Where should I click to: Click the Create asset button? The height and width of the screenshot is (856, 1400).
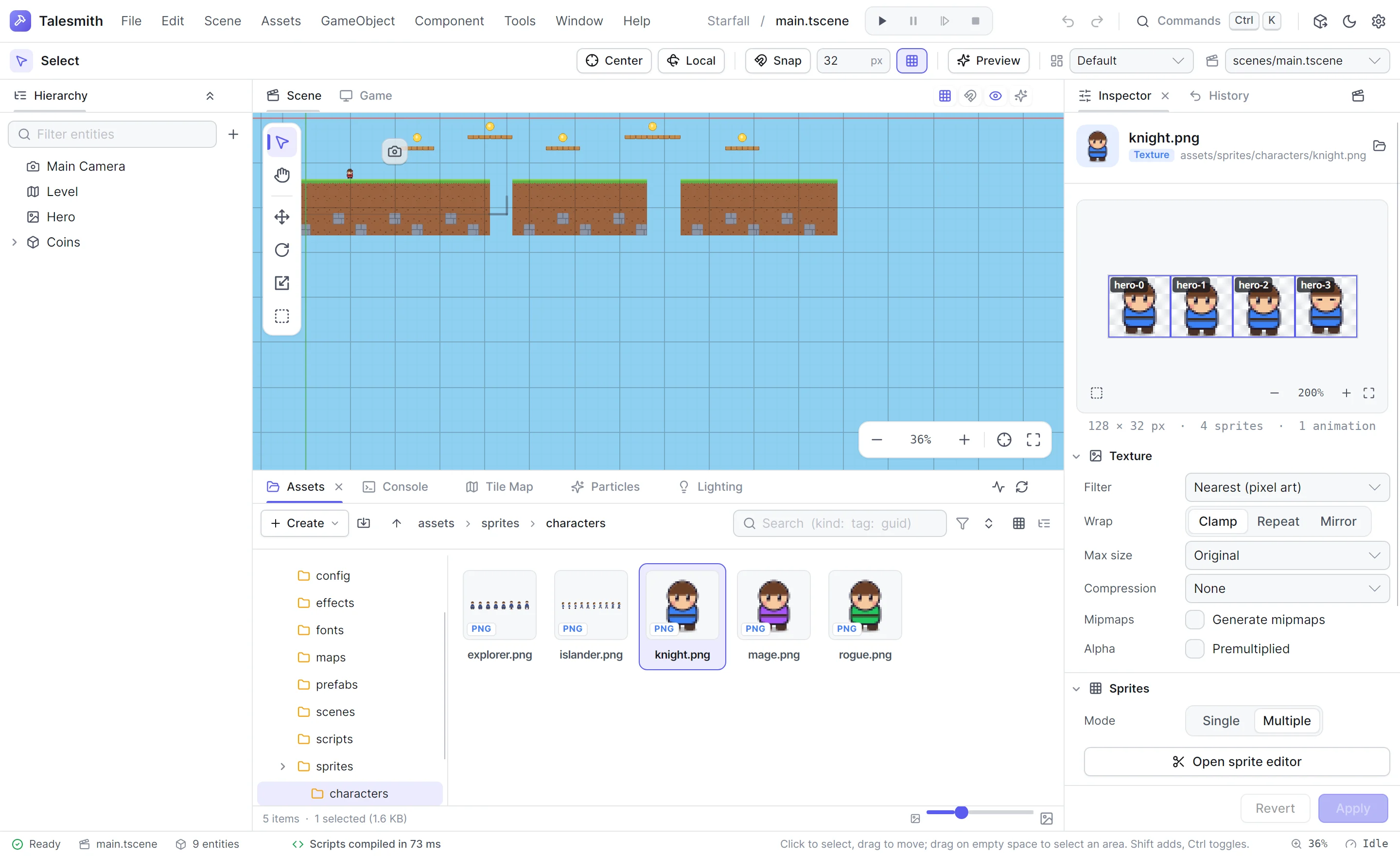304,523
